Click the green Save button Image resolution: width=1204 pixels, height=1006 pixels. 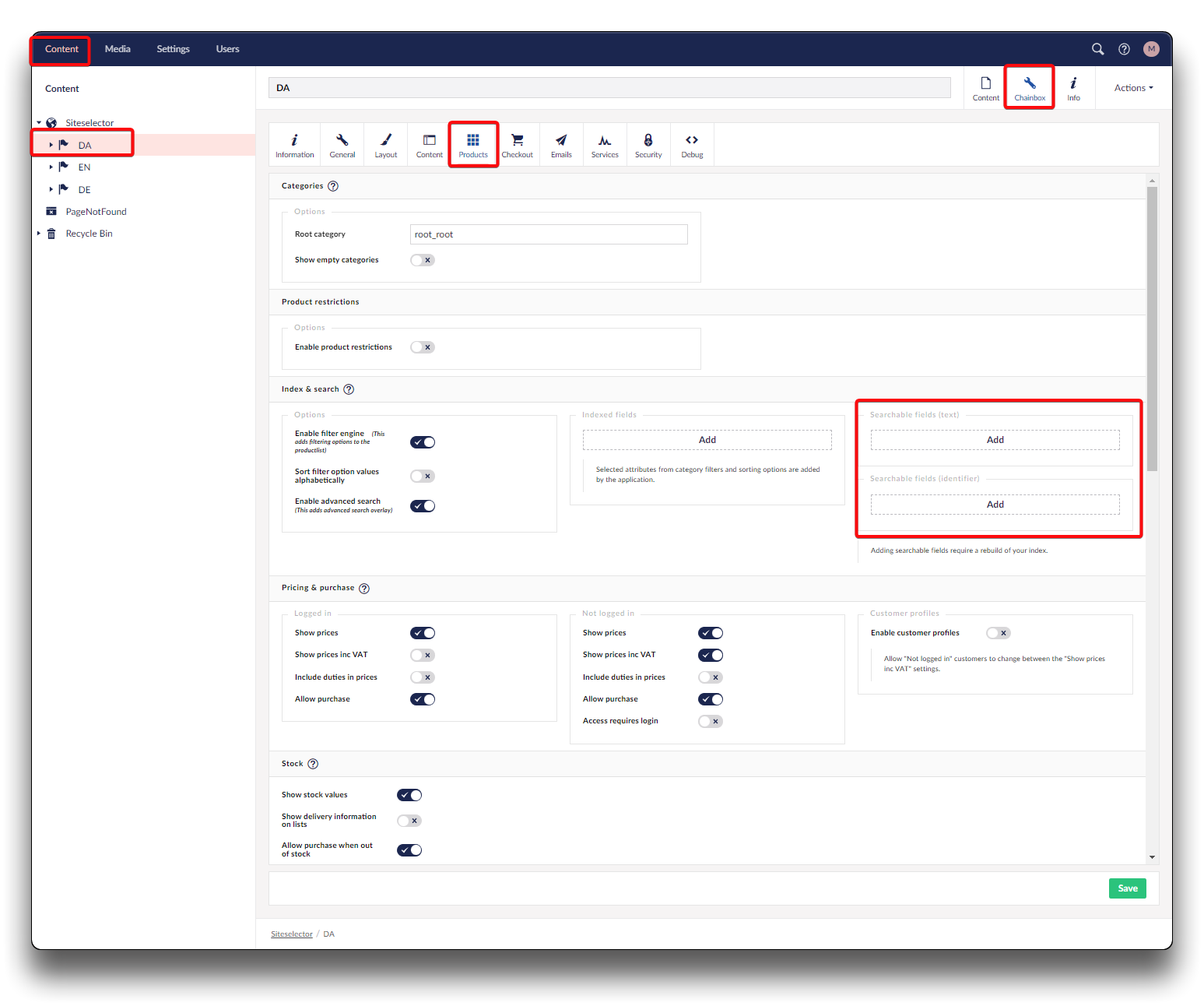coord(1127,888)
